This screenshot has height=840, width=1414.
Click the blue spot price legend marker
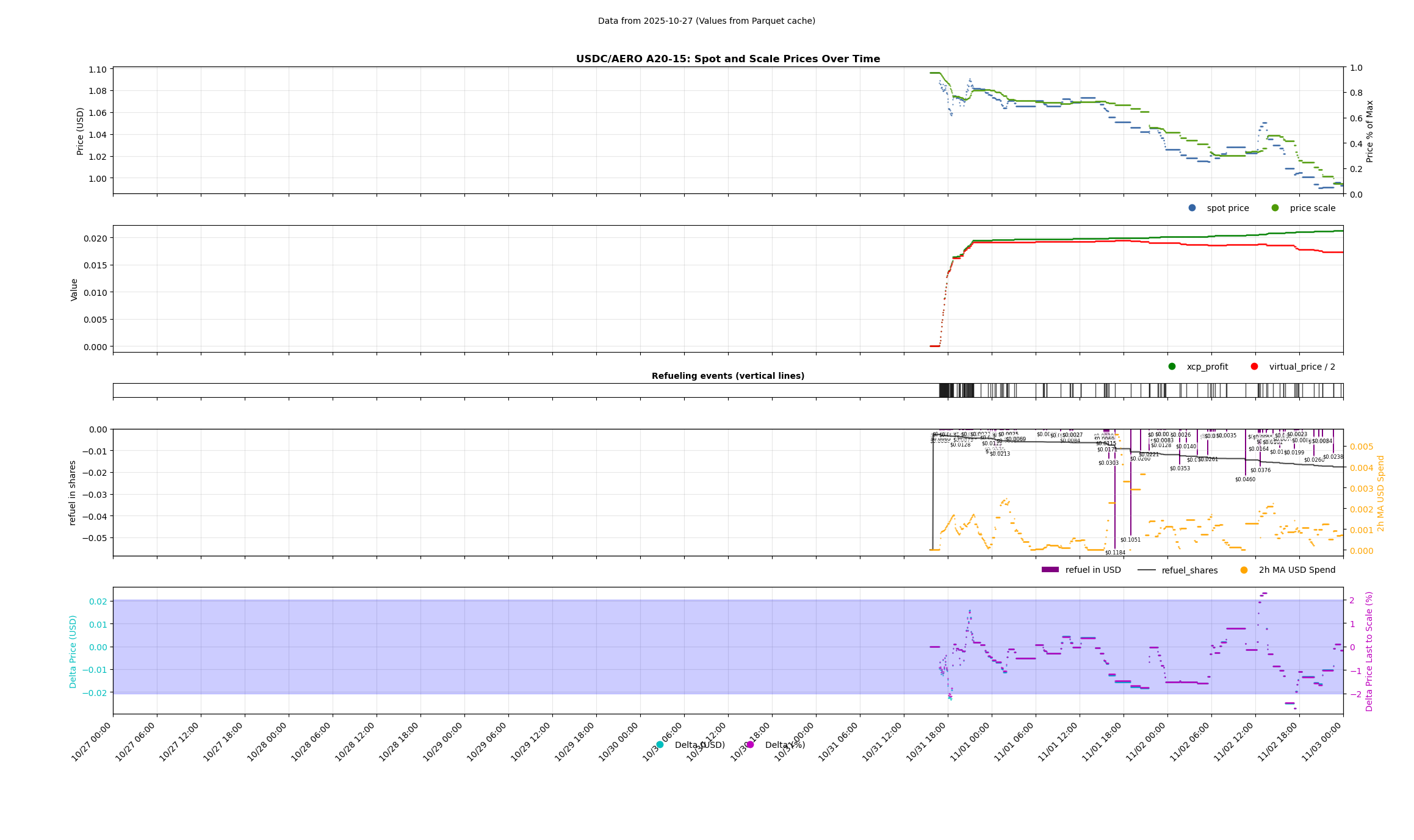tap(1192, 208)
